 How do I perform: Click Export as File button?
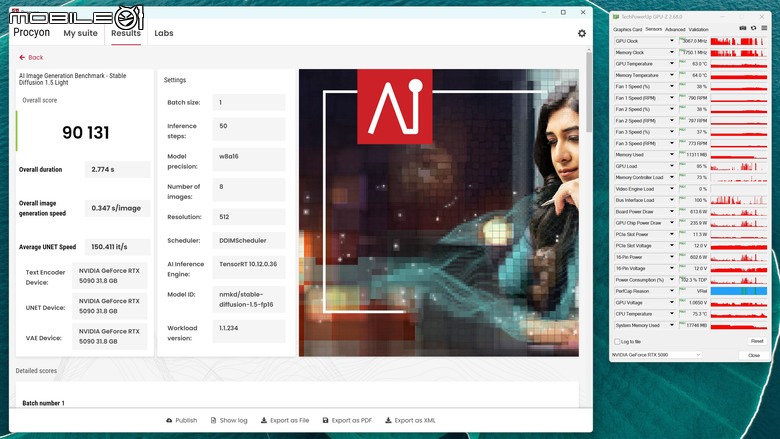285,421
